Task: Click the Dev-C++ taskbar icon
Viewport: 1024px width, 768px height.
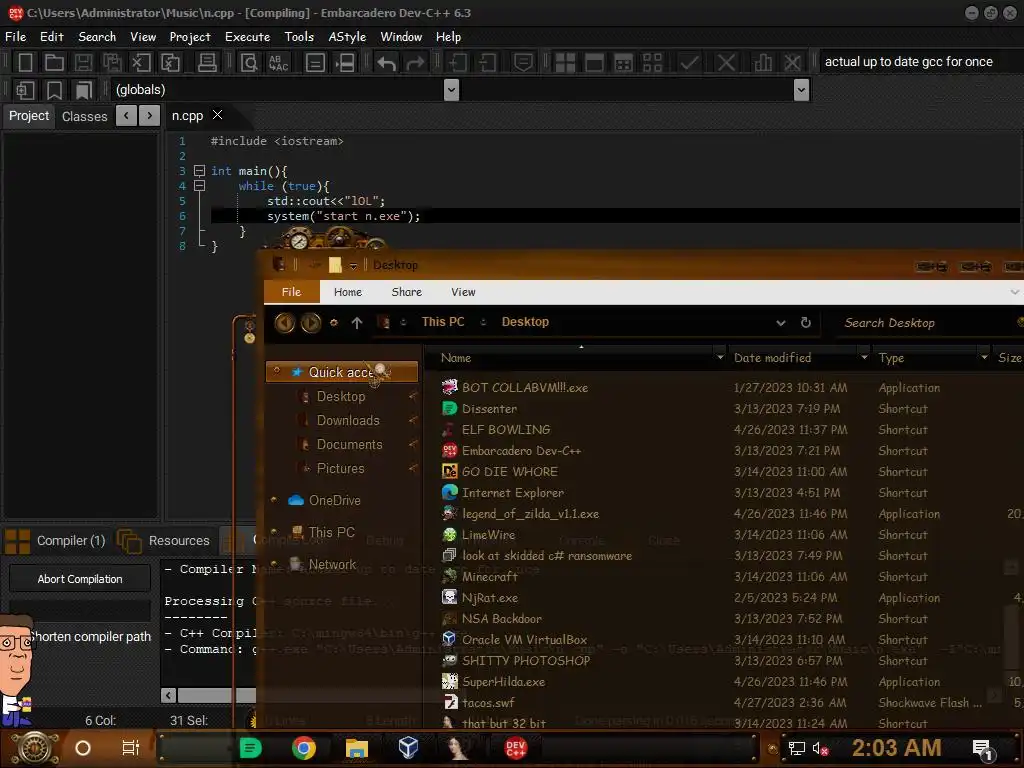Action: 515,748
